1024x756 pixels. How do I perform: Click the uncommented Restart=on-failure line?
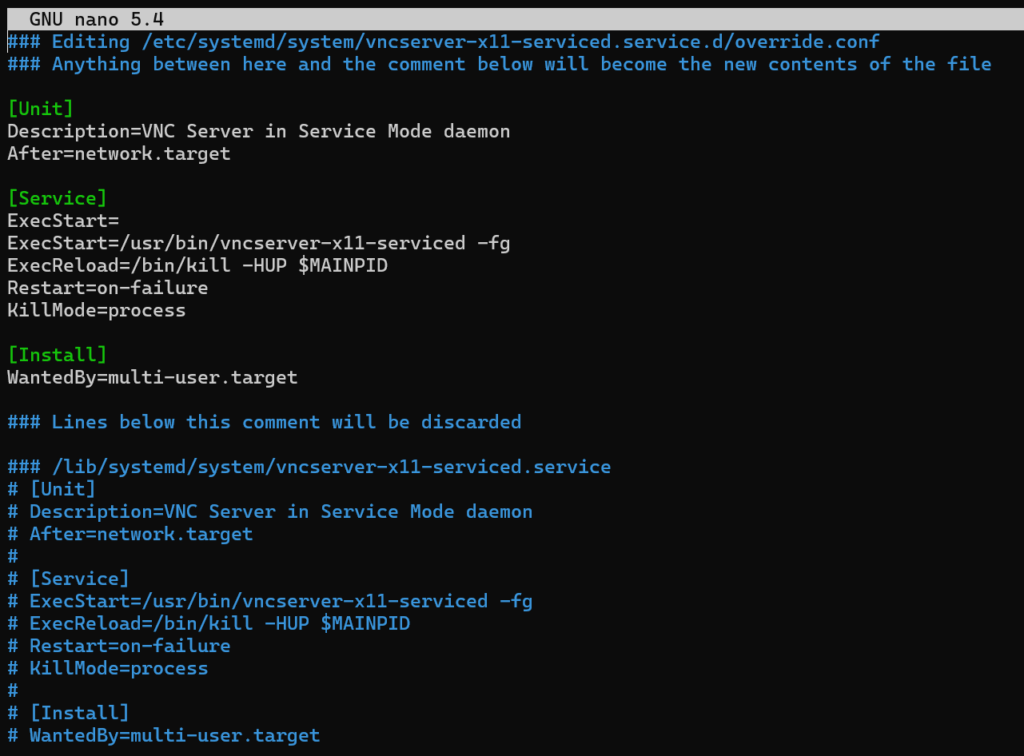coord(108,287)
